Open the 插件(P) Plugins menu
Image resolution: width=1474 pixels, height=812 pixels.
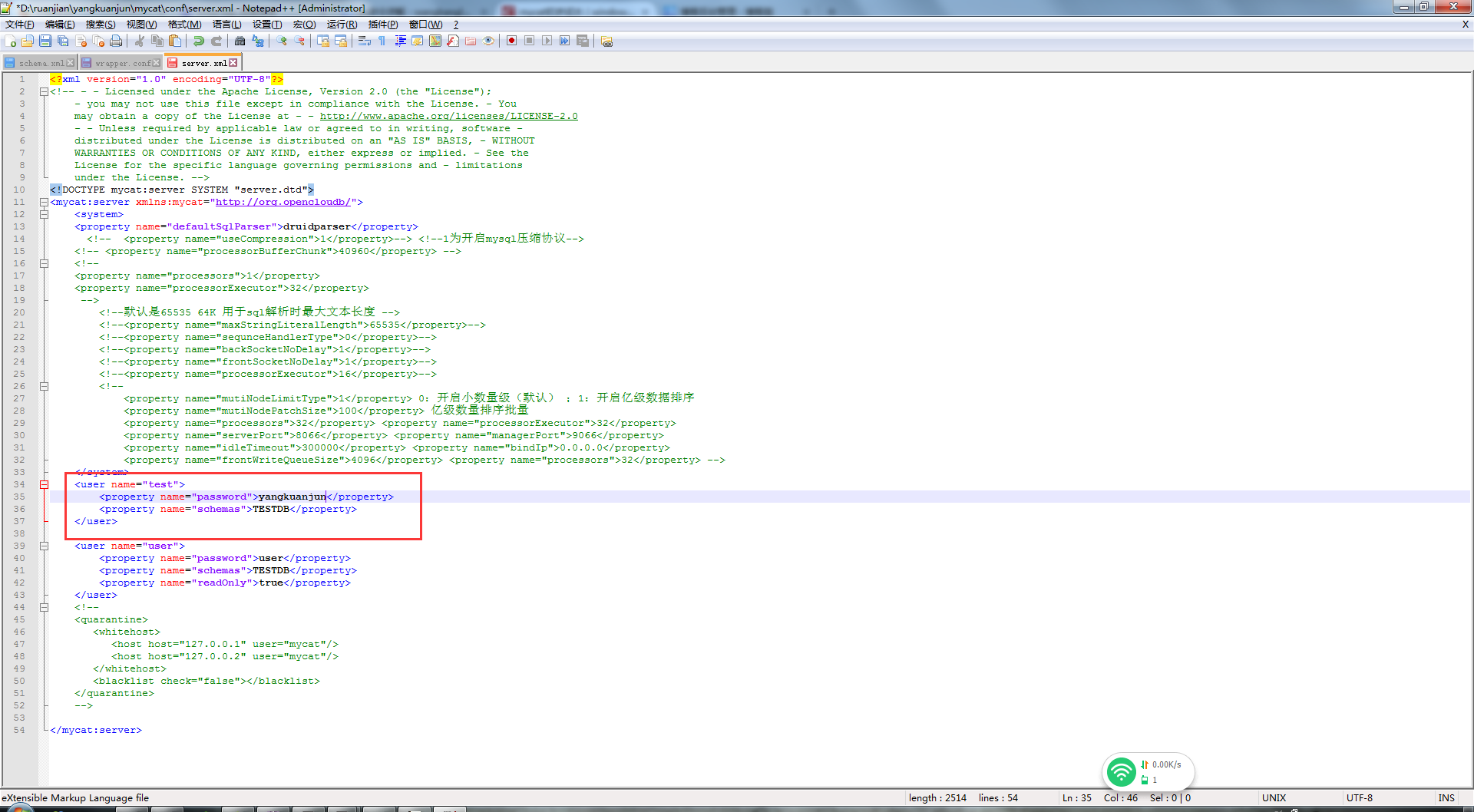pos(383,25)
